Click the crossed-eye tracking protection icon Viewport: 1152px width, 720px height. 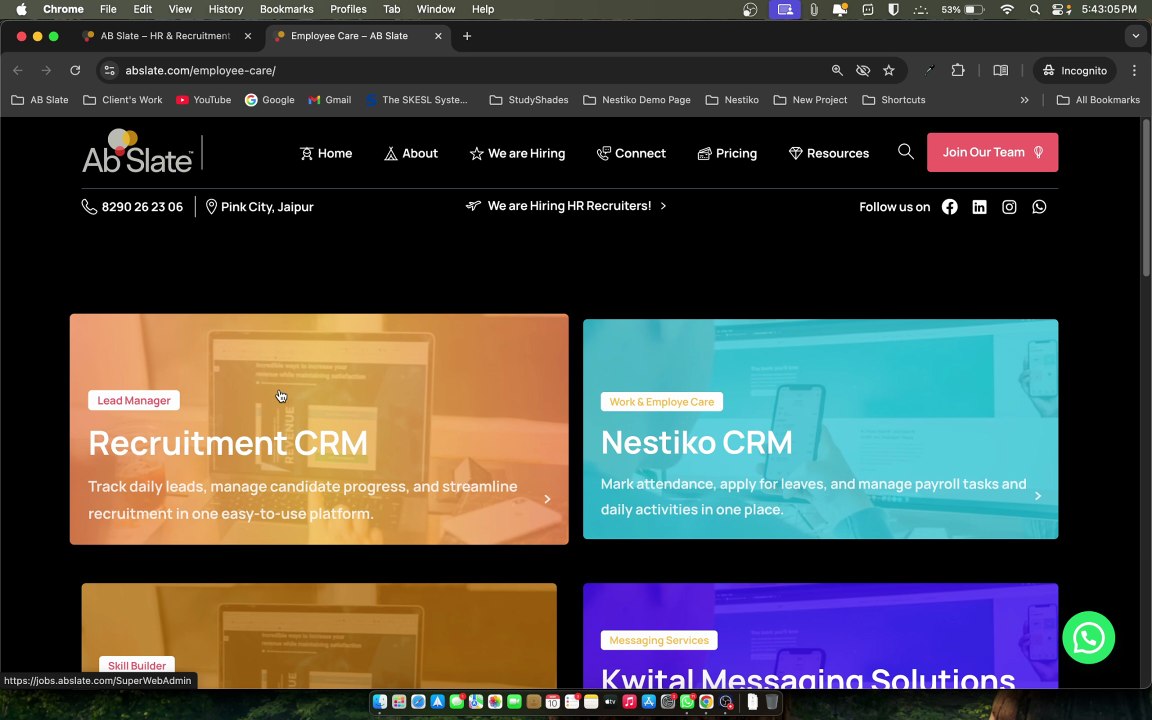pos(863,71)
